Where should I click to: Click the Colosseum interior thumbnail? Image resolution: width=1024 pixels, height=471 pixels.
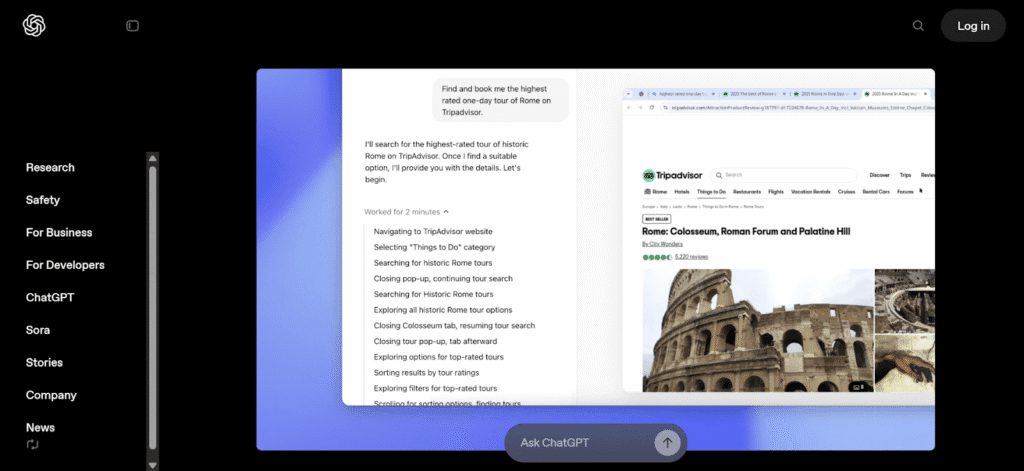(904, 301)
